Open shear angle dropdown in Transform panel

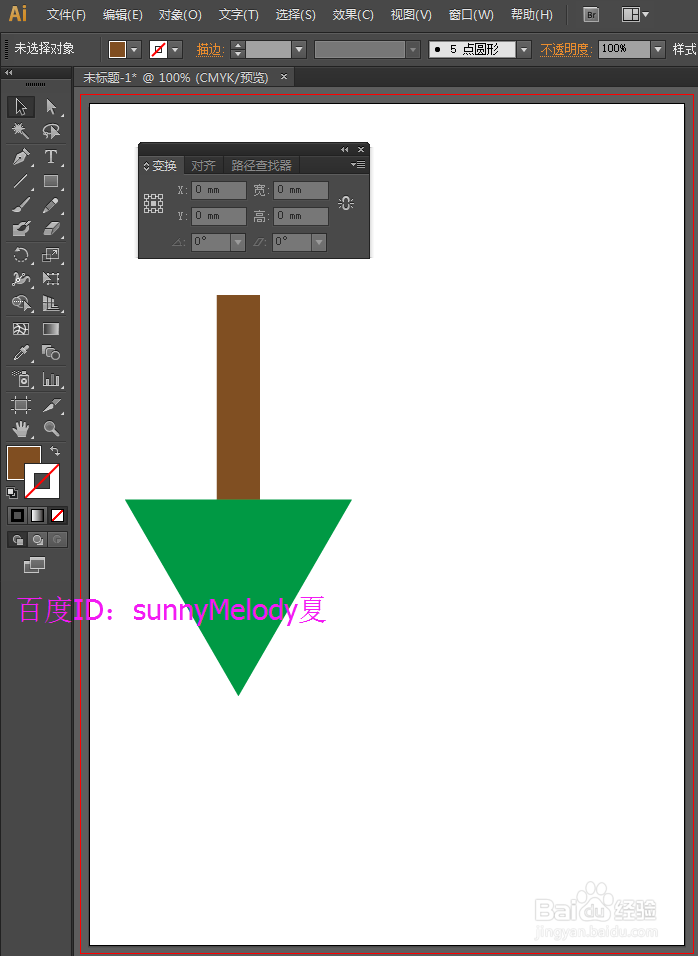coord(319,242)
